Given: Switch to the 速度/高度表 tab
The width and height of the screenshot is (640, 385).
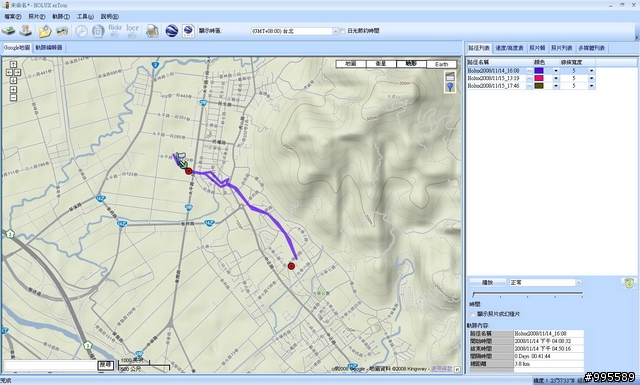Looking at the screenshot, I should click(509, 48).
